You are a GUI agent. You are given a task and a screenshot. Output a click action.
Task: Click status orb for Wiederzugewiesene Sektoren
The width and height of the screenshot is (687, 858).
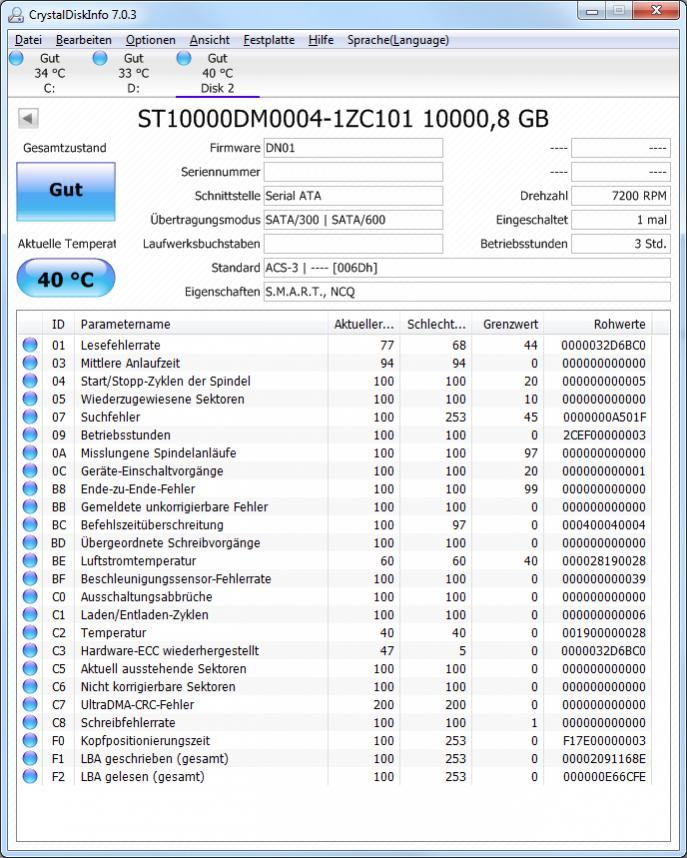tap(30, 399)
